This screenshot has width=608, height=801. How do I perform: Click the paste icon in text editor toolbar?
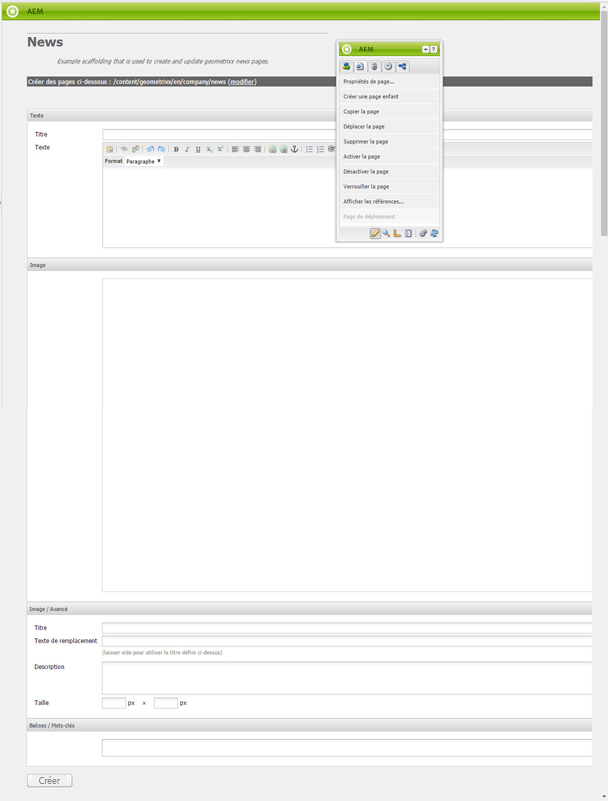[x=109, y=149]
